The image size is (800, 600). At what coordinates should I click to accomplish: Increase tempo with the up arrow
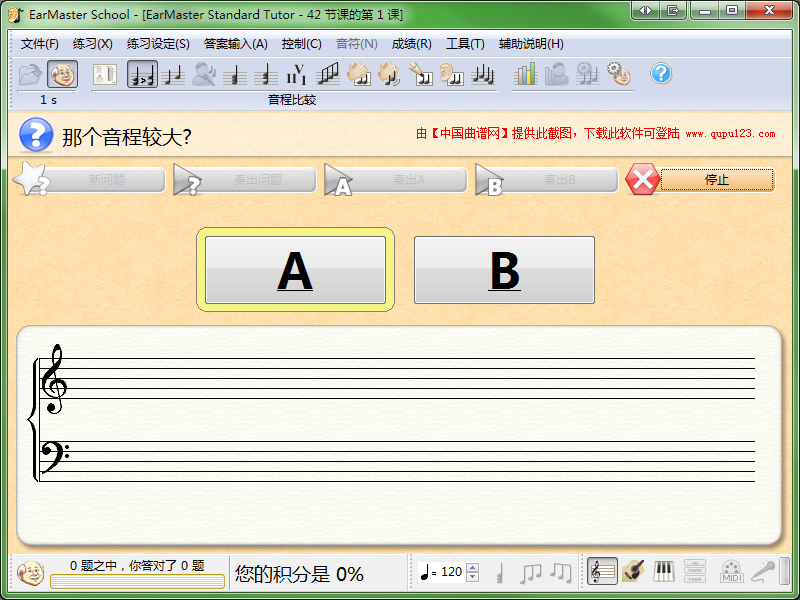(473, 567)
